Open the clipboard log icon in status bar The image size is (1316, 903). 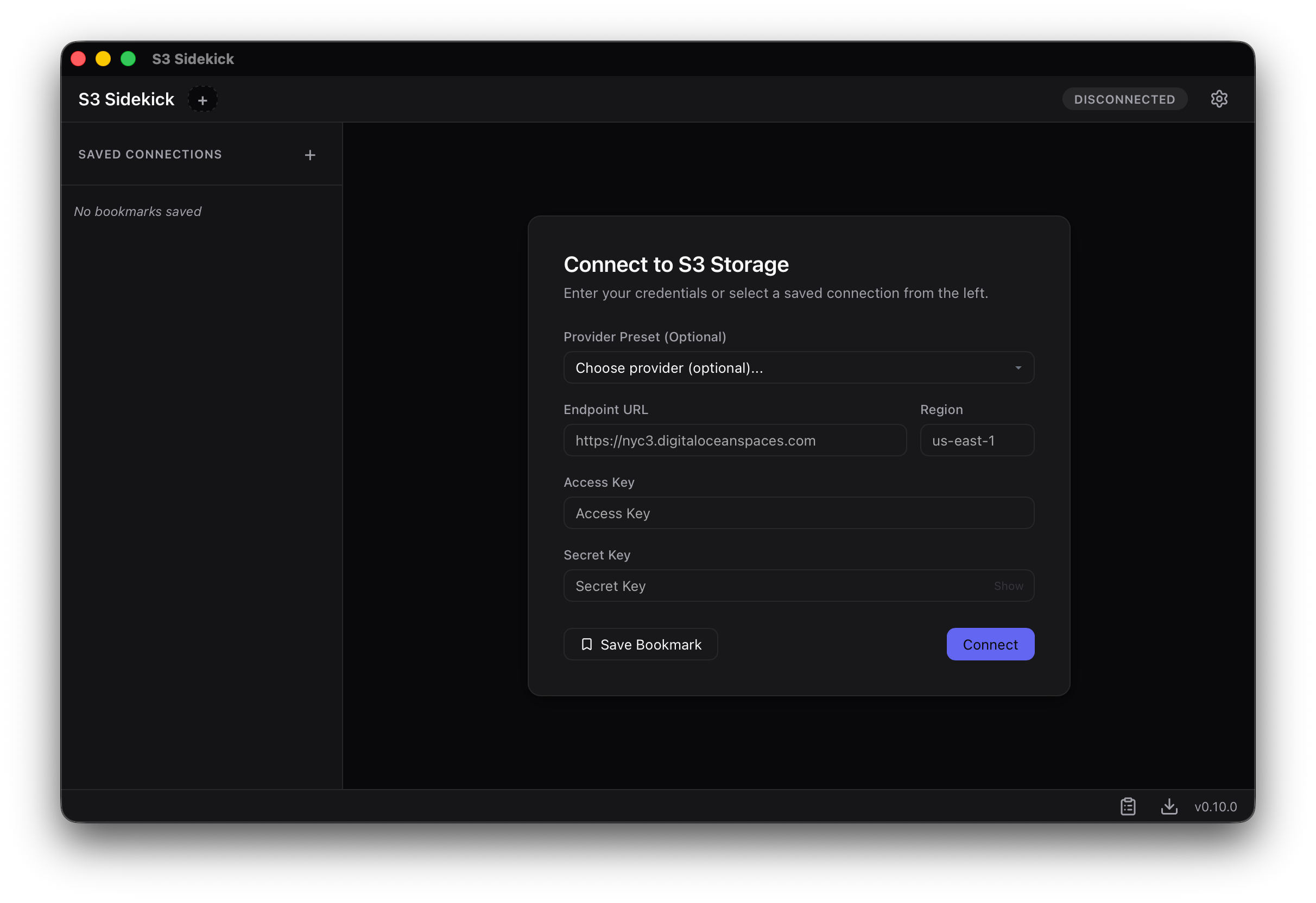point(1128,806)
